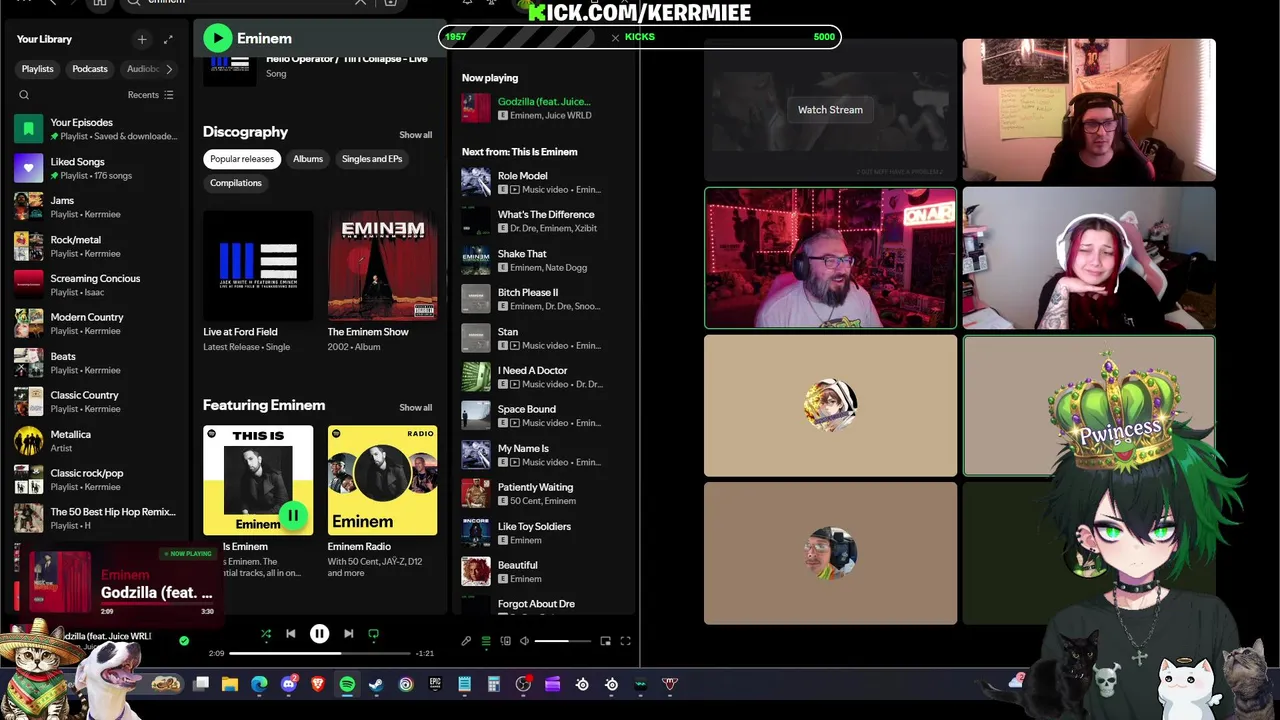Filter library by Playlists
The height and width of the screenshot is (720, 1280).
tap(38, 69)
